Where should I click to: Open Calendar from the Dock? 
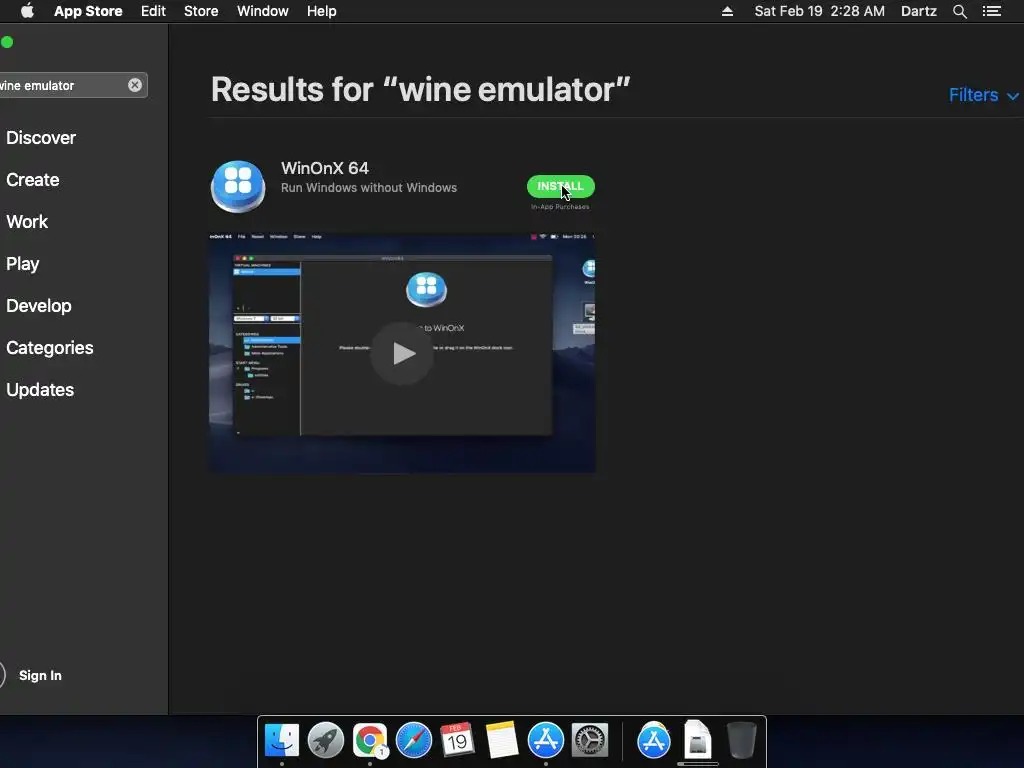point(457,741)
